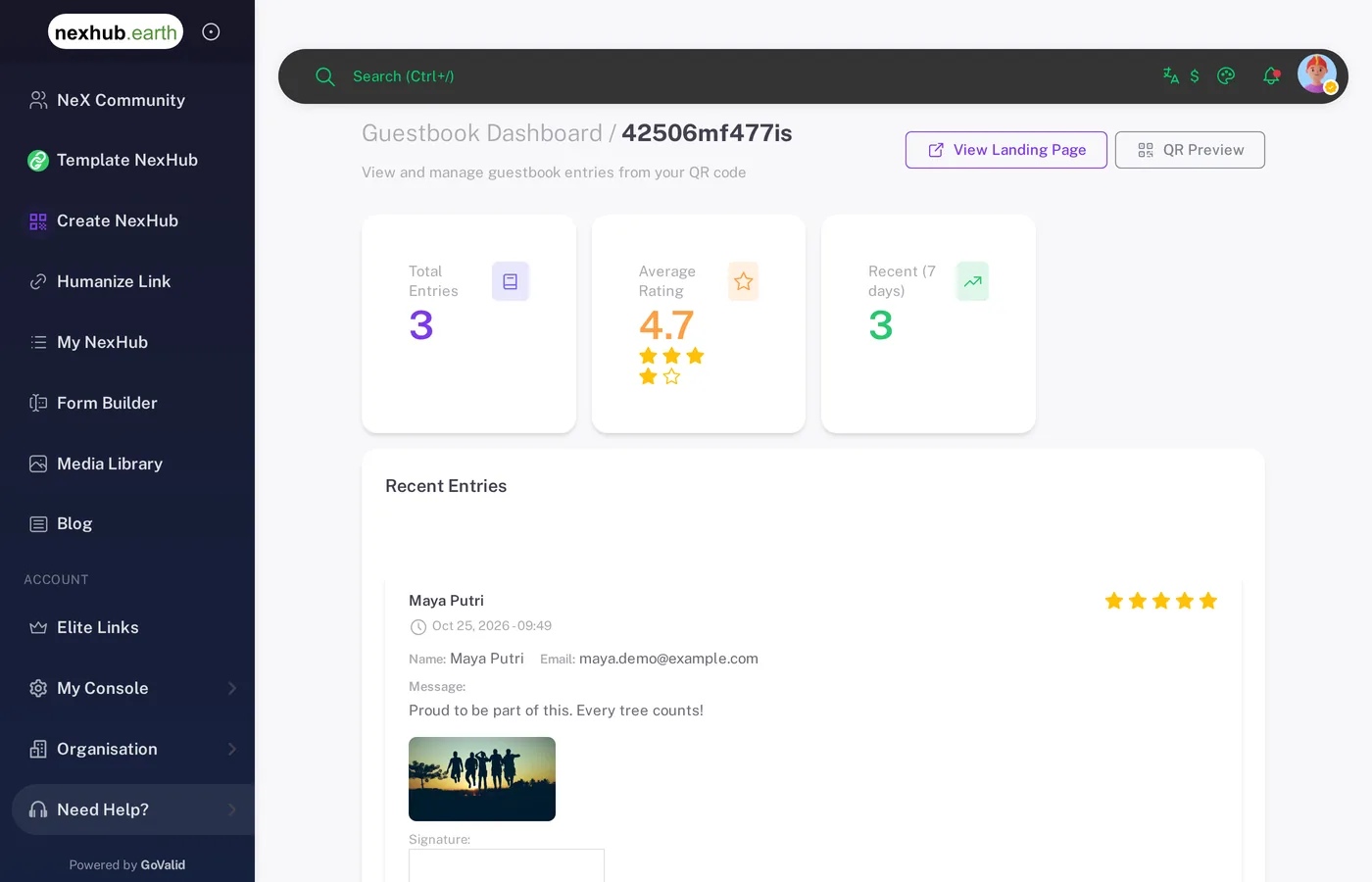Screen dimensions: 1372x882
Task: Open the user avatar menu
Action: [1317, 73]
